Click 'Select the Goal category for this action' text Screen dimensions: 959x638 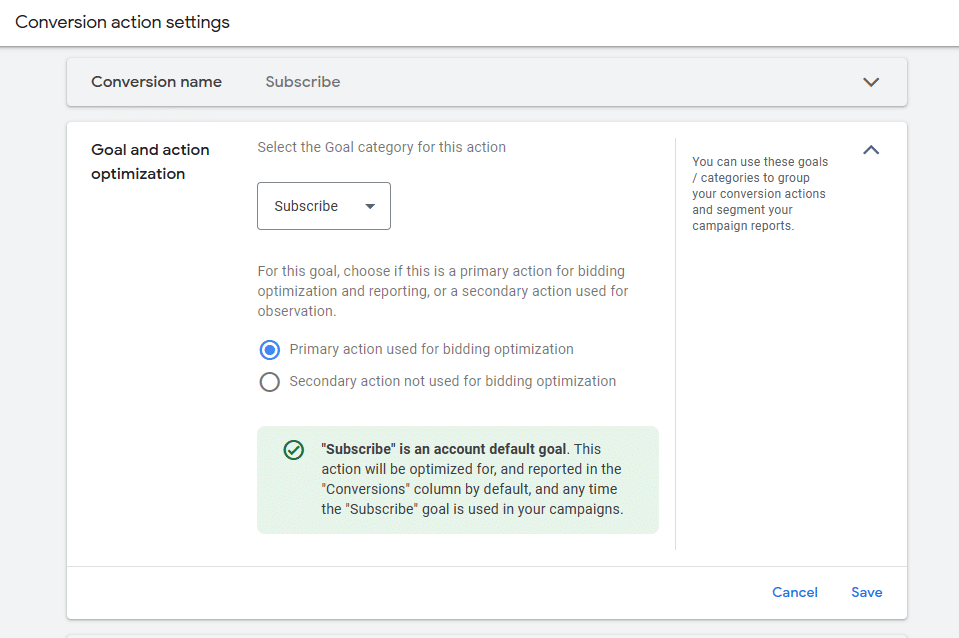[x=381, y=147]
